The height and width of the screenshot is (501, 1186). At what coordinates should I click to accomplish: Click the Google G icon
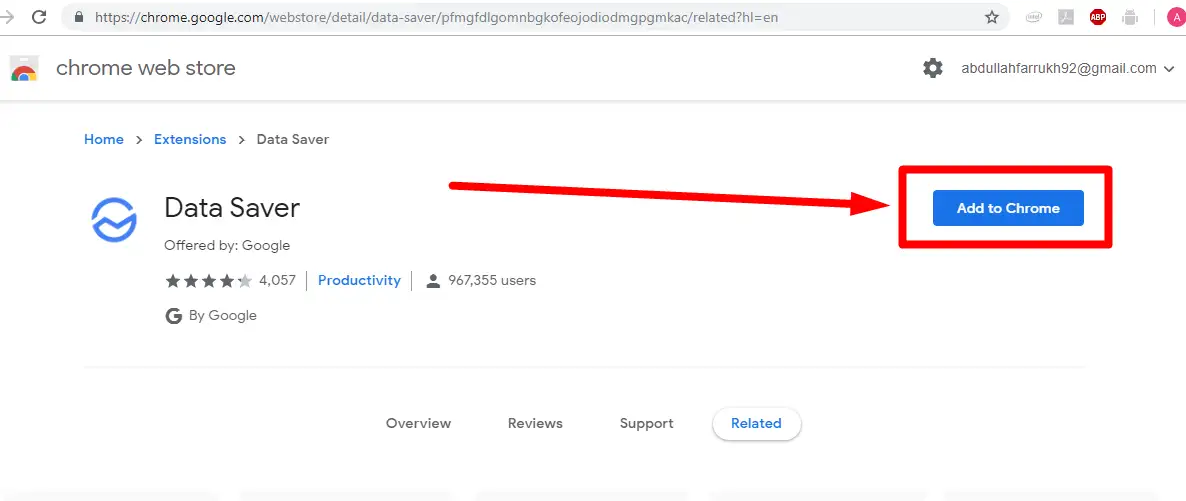pos(174,316)
